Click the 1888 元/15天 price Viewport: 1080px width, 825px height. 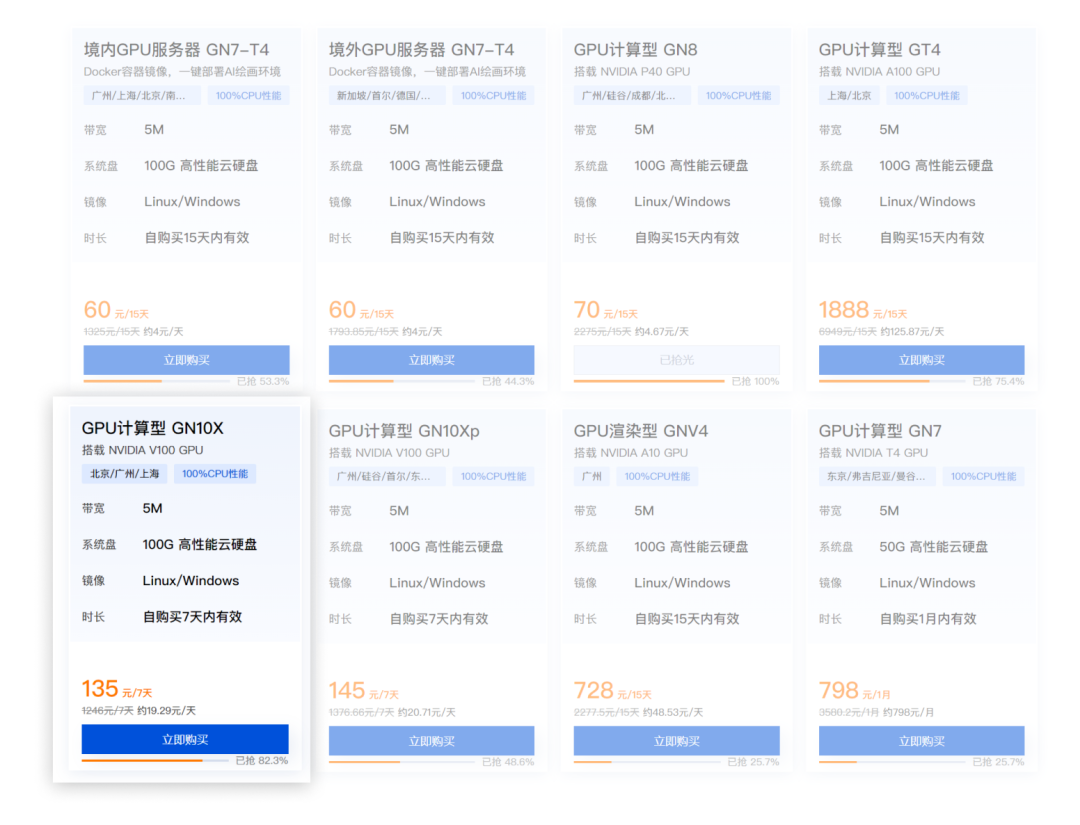(863, 311)
